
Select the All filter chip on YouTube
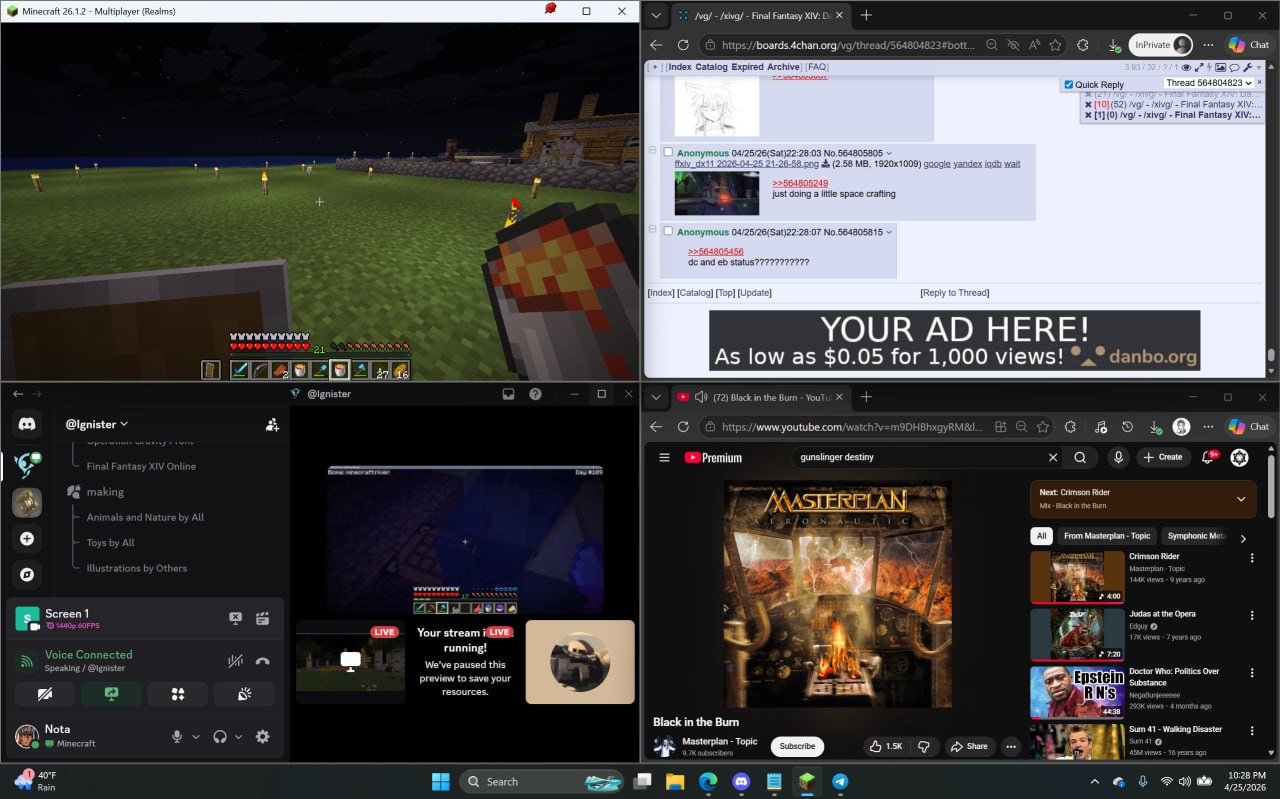1041,536
